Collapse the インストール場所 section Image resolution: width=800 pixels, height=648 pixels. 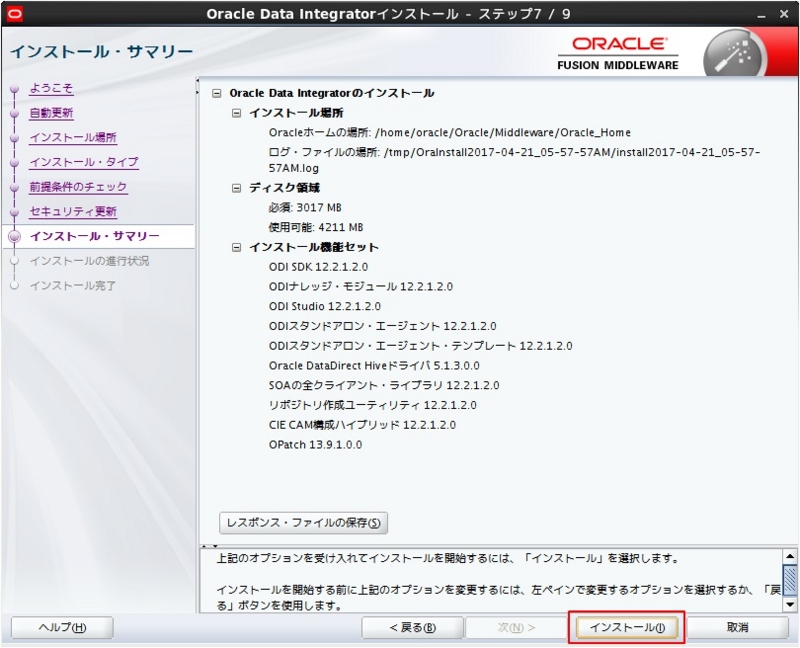point(236,113)
